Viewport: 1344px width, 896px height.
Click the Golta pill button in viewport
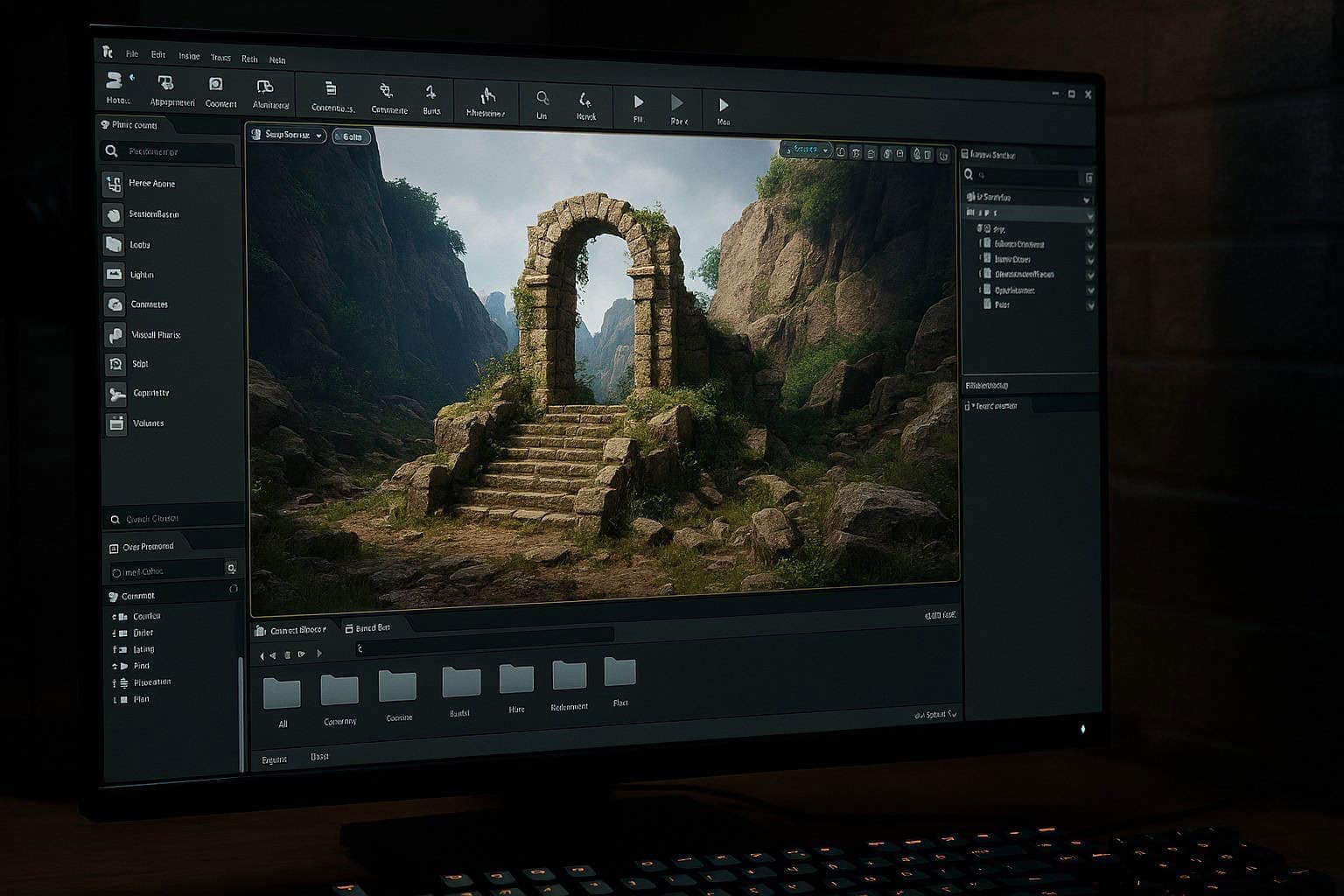(352, 136)
